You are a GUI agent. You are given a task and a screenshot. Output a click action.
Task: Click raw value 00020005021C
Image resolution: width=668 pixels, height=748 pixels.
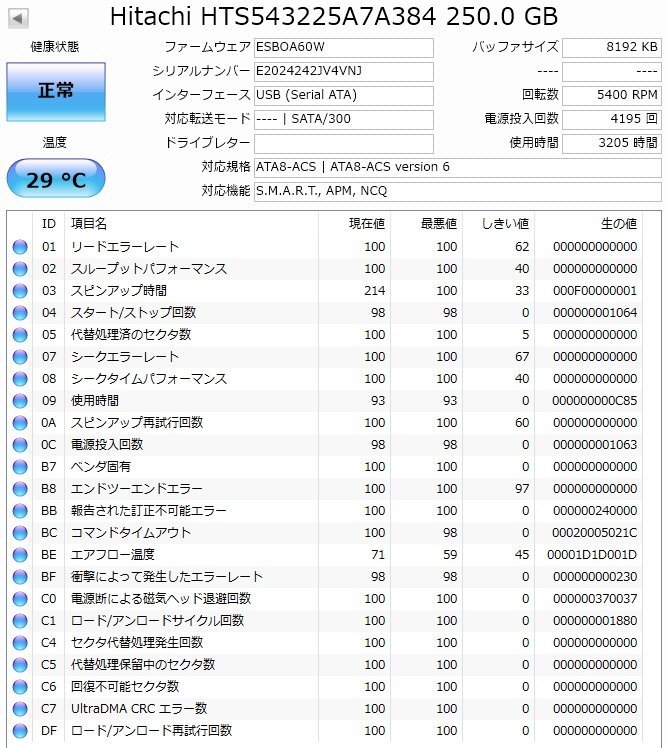(x=595, y=533)
